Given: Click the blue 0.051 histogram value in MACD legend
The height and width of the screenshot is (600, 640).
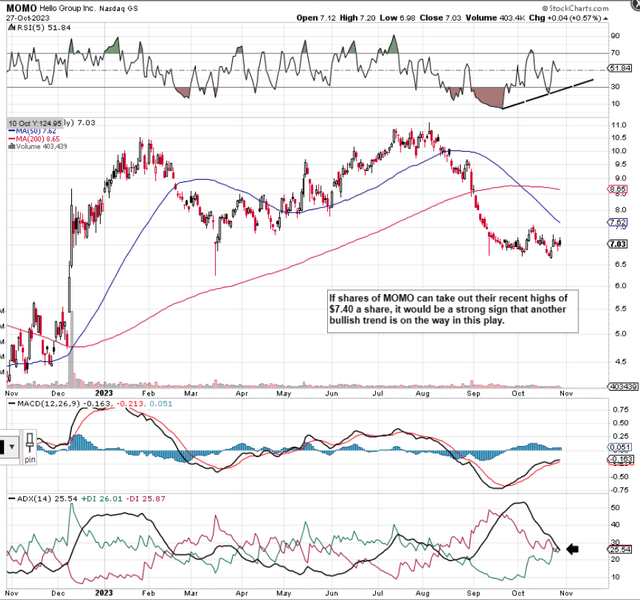Looking at the screenshot, I should click(161, 404).
